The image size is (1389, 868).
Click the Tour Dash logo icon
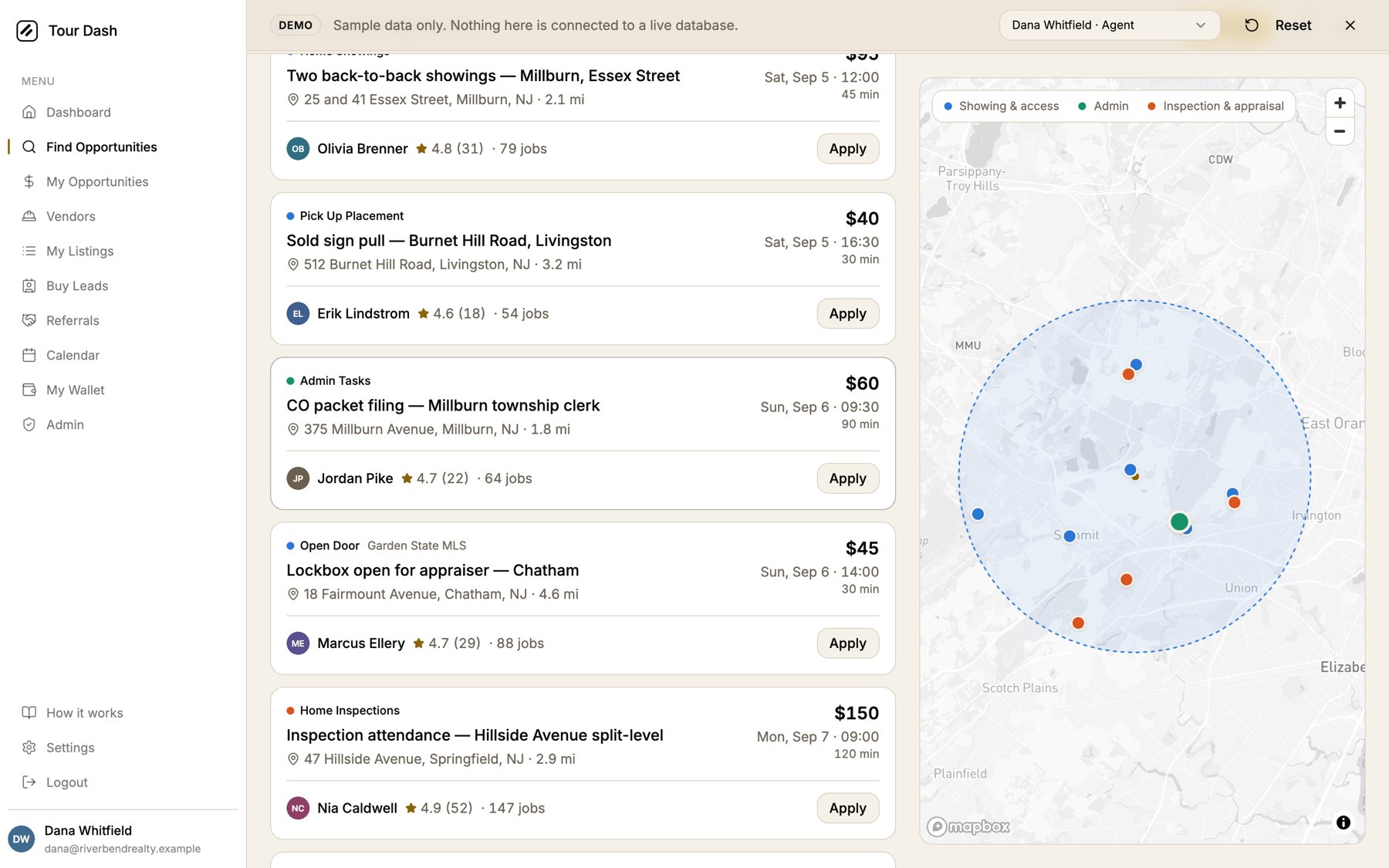tap(27, 30)
